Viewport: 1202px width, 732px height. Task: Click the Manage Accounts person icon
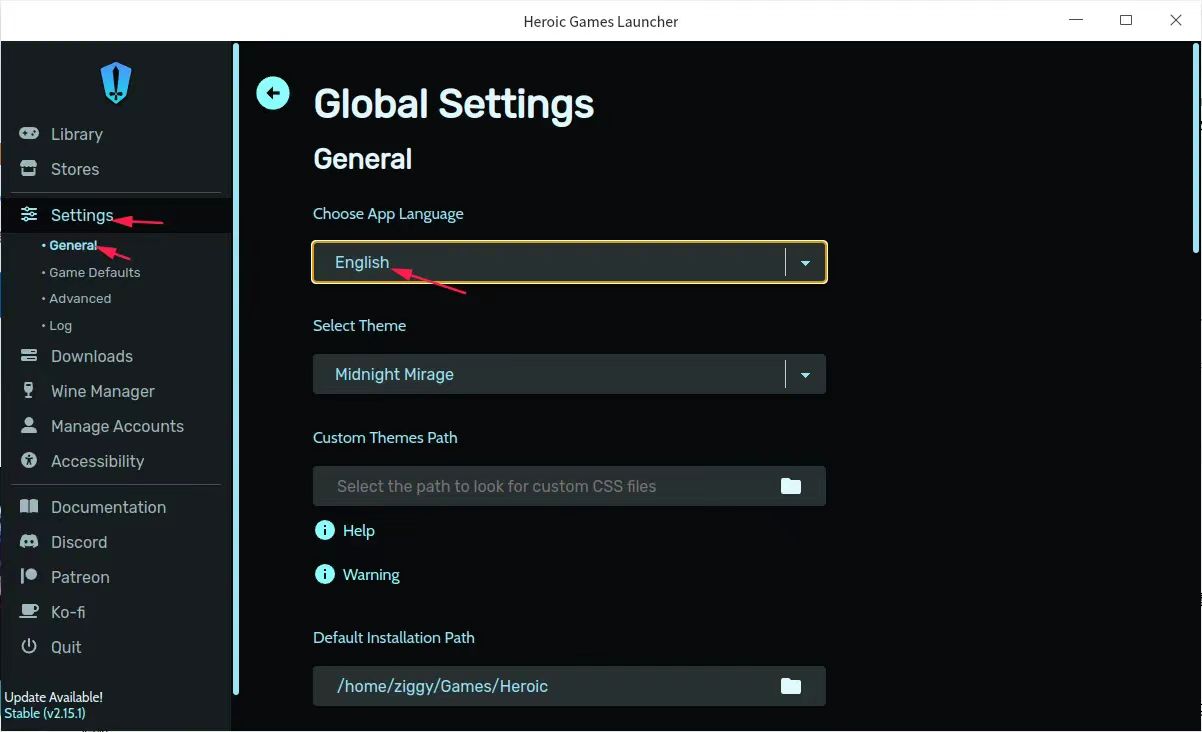tap(29, 425)
